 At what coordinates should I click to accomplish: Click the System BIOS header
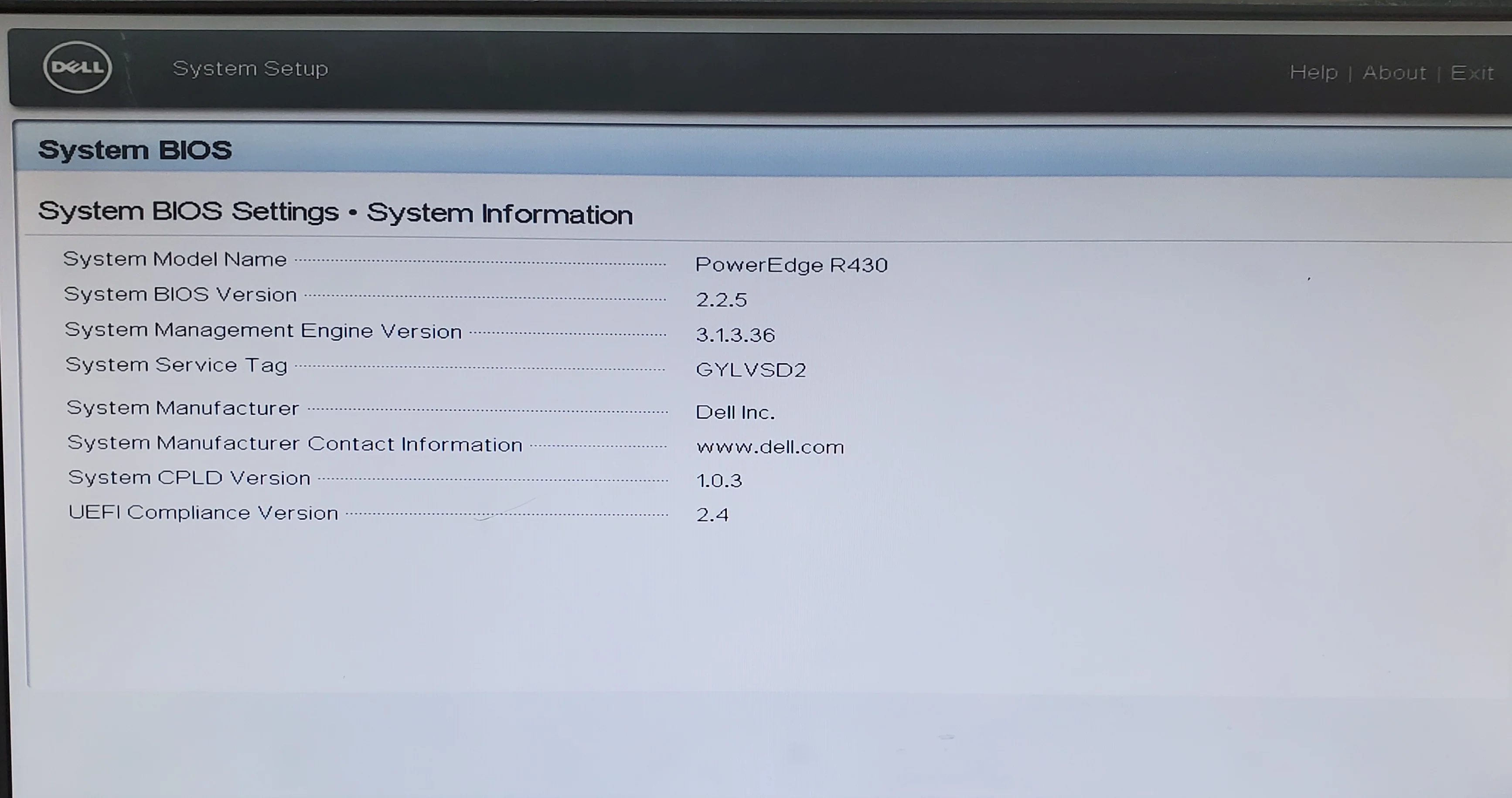tap(135, 149)
